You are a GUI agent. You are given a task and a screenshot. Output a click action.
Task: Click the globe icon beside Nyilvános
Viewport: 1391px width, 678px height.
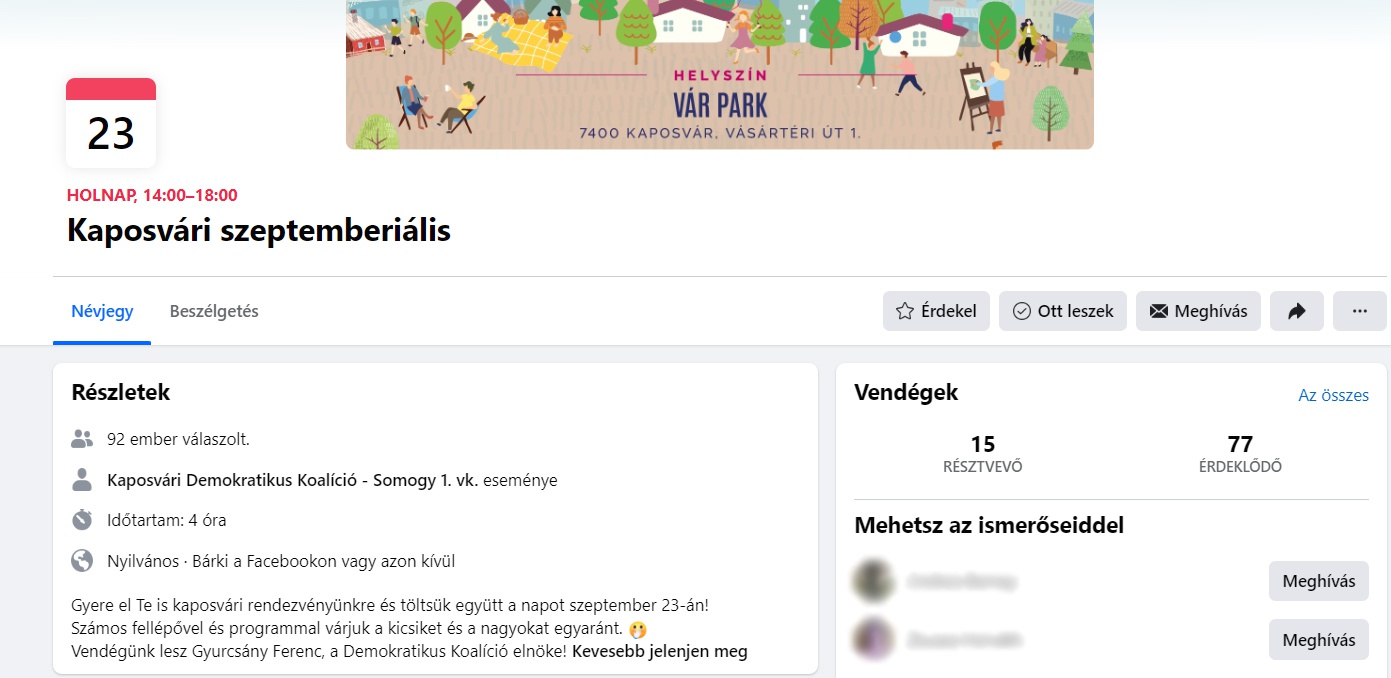[82, 561]
